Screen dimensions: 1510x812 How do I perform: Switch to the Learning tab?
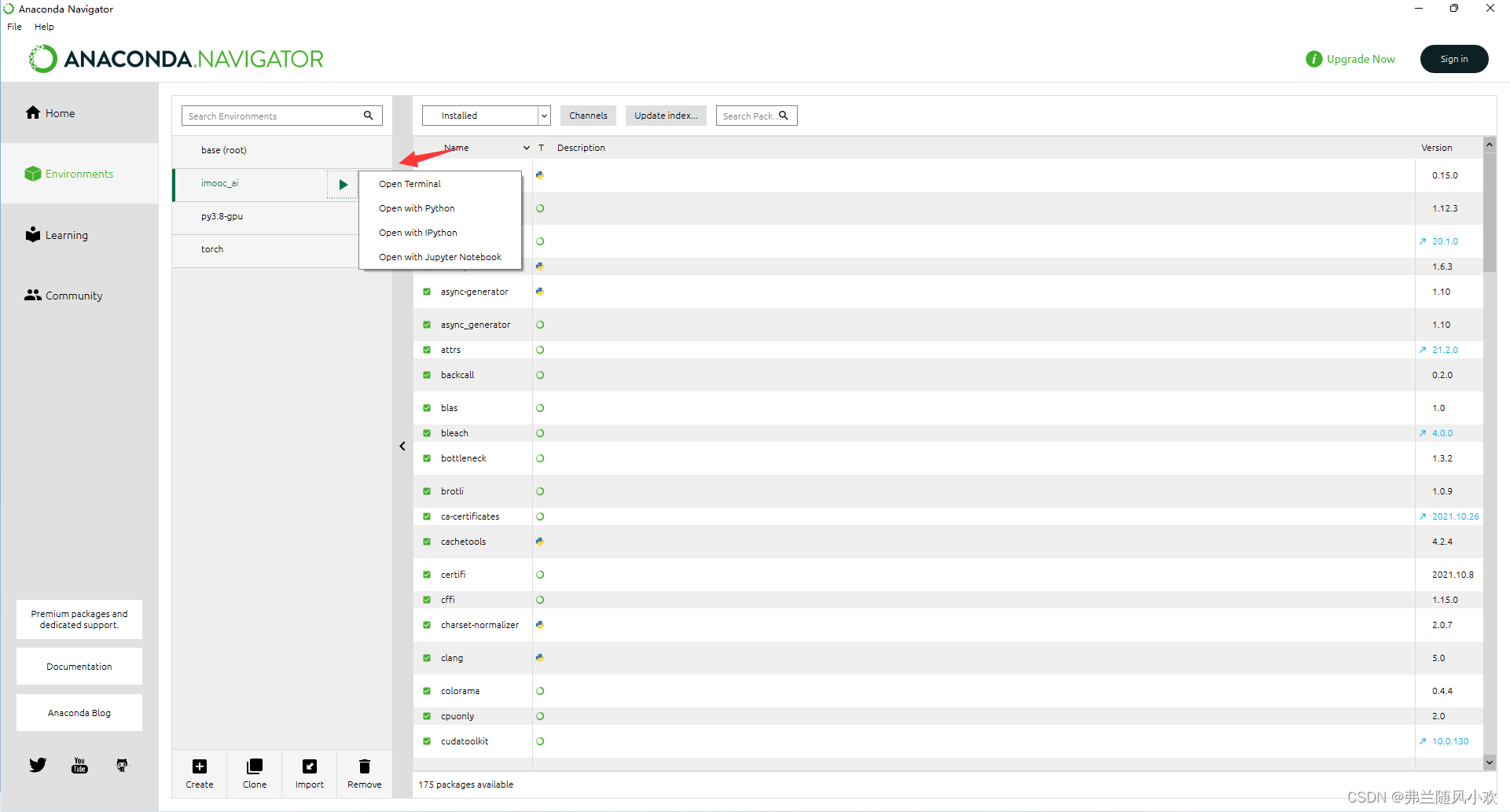point(79,235)
